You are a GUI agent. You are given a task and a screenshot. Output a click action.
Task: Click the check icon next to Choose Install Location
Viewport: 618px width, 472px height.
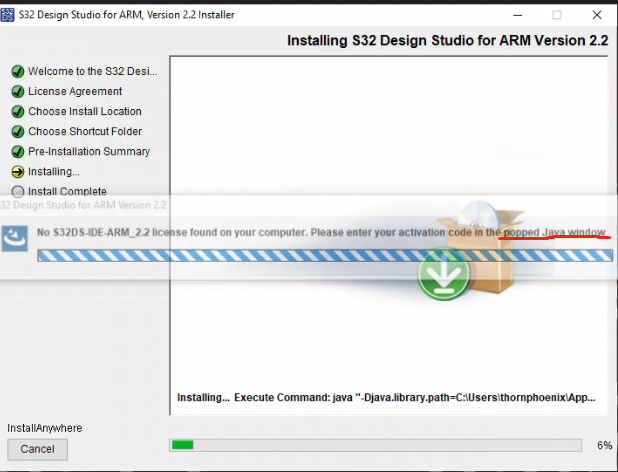(x=18, y=111)
